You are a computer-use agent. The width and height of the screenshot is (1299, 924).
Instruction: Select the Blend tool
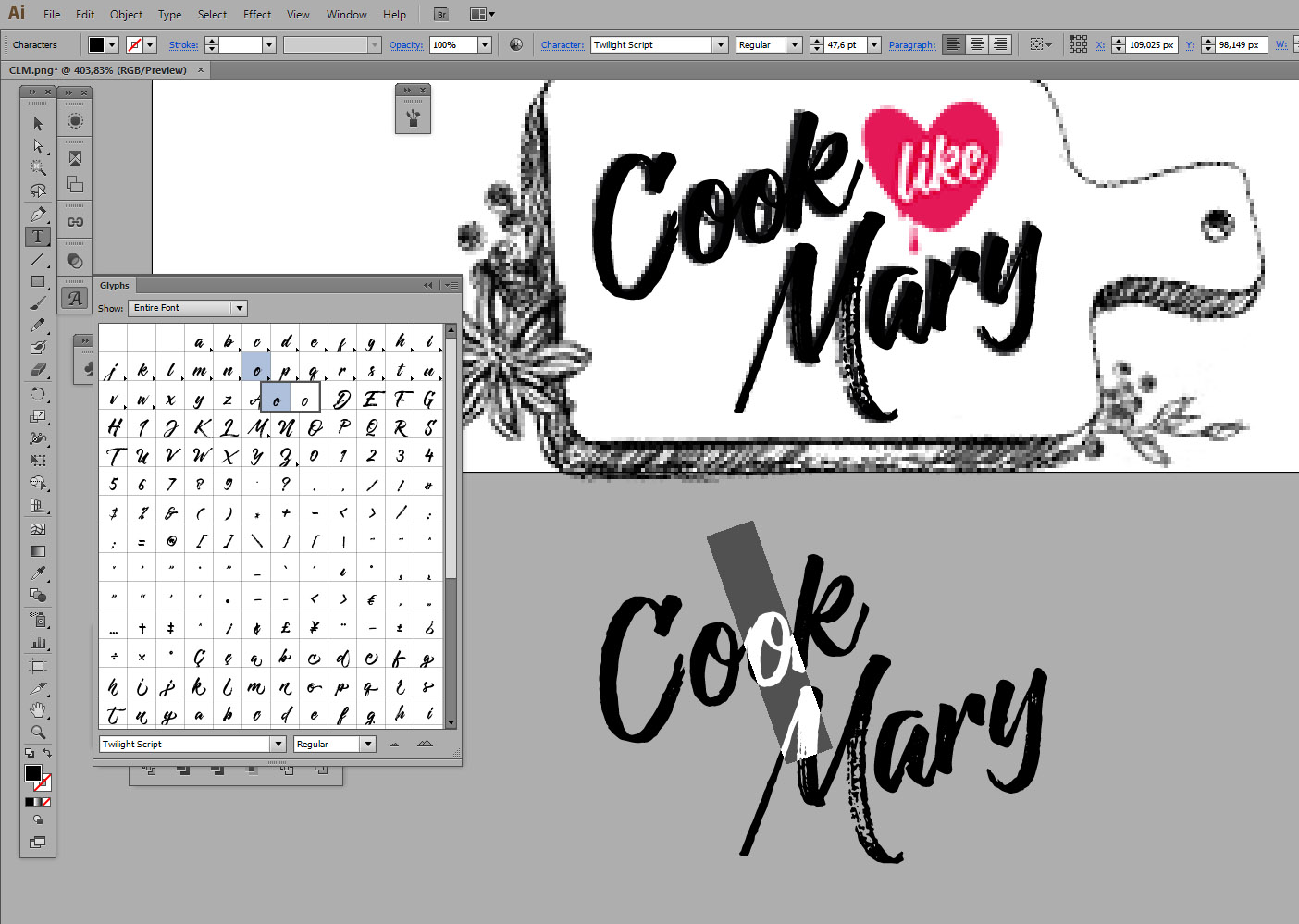click(x=38, y=596)
